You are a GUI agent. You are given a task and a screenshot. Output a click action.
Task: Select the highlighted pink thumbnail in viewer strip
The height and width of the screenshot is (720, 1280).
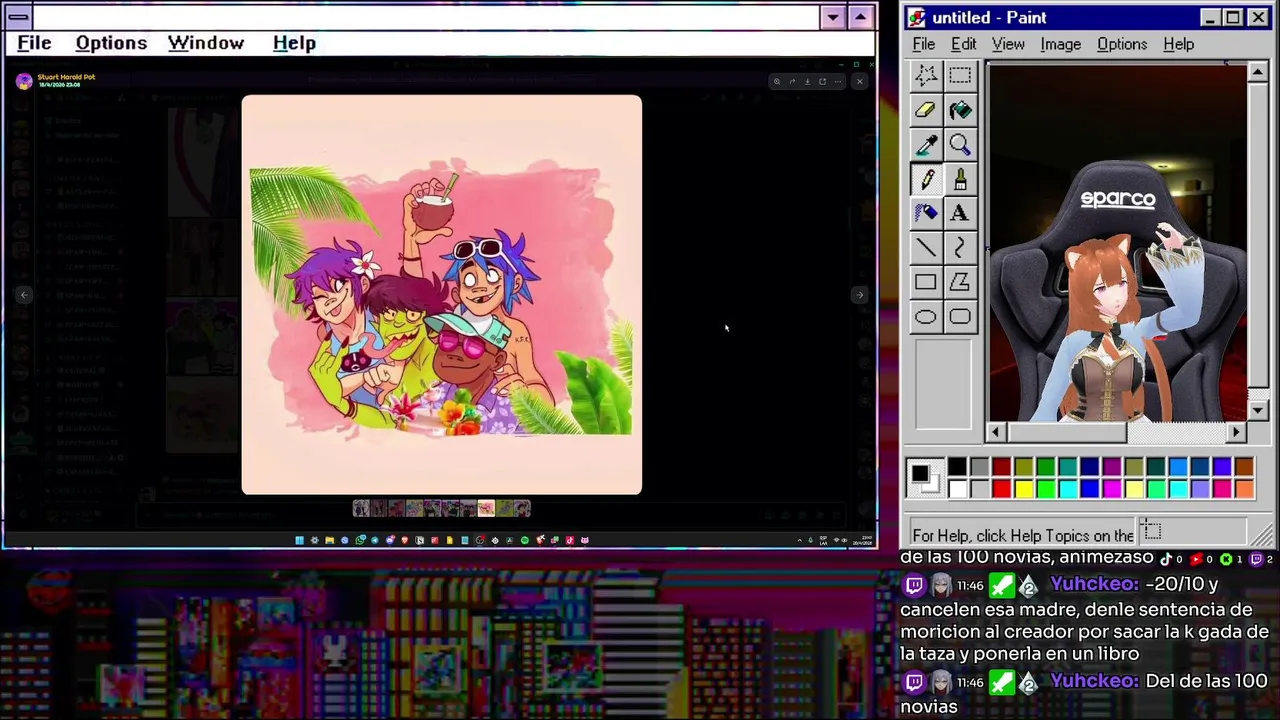pos(486,508)
